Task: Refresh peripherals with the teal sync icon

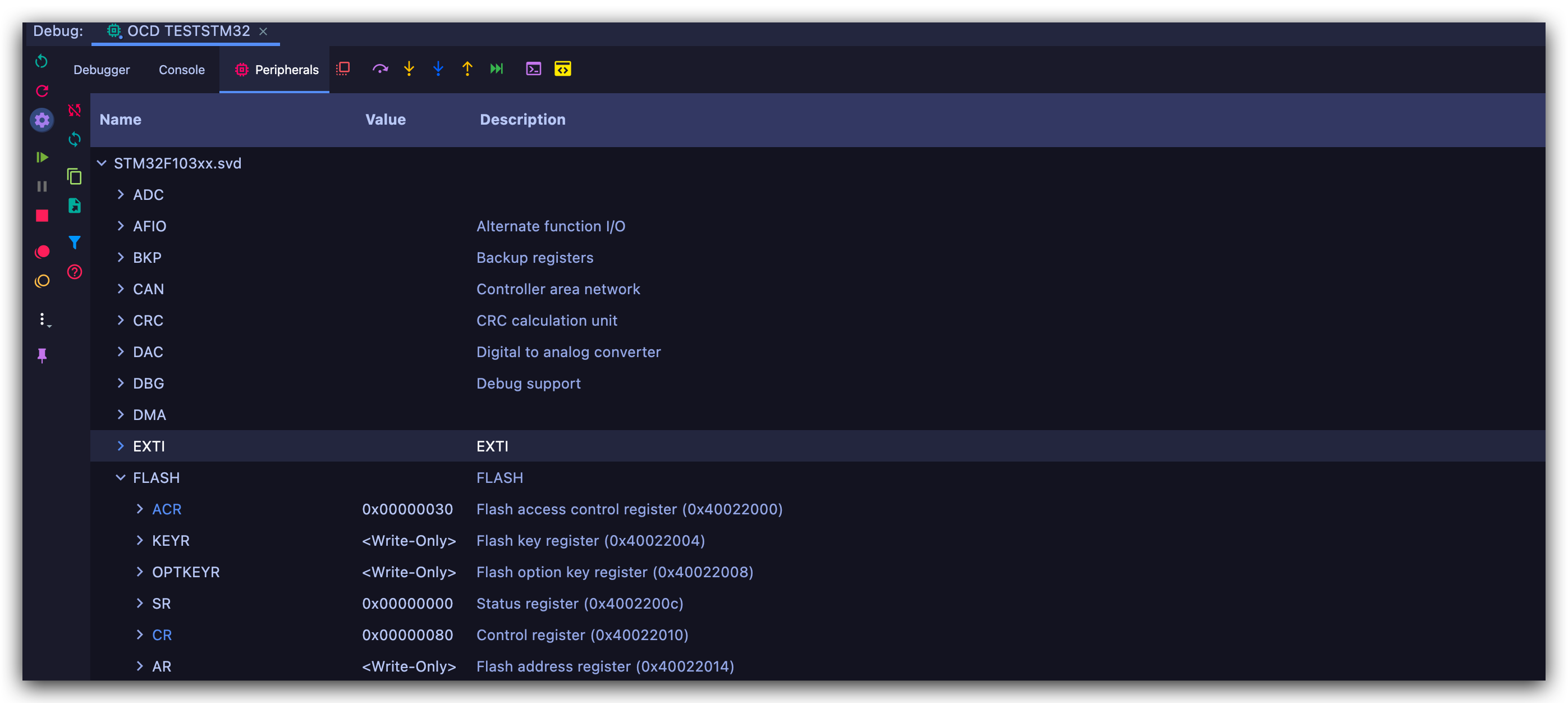Action: click(74, 139)
